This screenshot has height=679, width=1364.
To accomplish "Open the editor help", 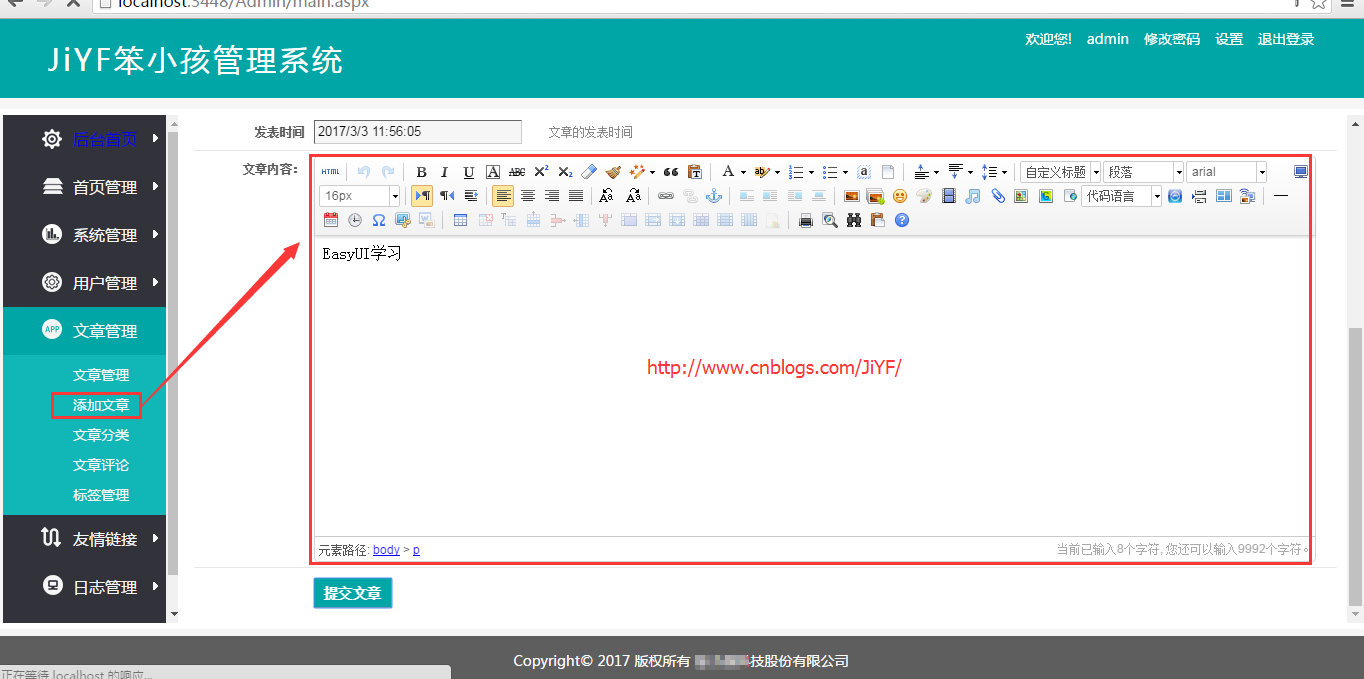I will [x=902, y=220].
